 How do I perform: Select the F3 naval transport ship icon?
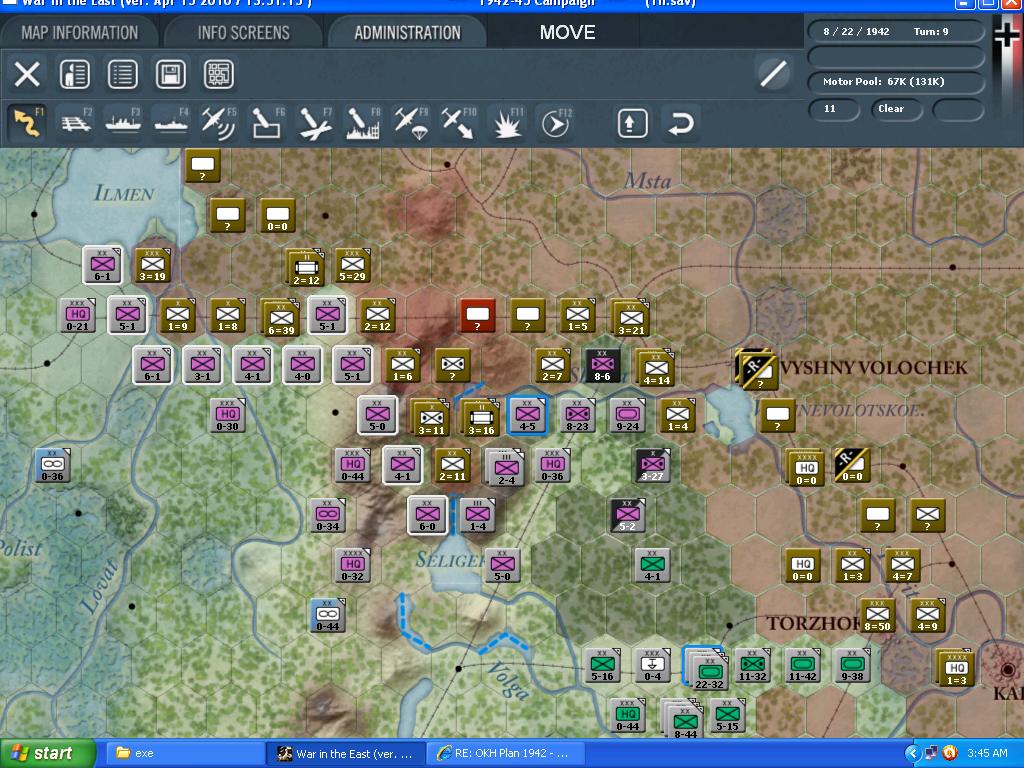point(123,123)
